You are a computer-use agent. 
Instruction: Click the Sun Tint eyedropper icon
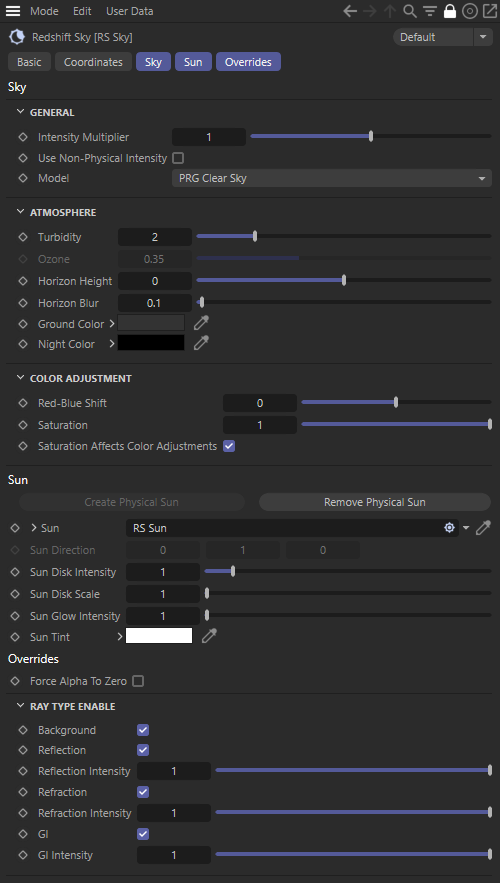click(209, 636)
